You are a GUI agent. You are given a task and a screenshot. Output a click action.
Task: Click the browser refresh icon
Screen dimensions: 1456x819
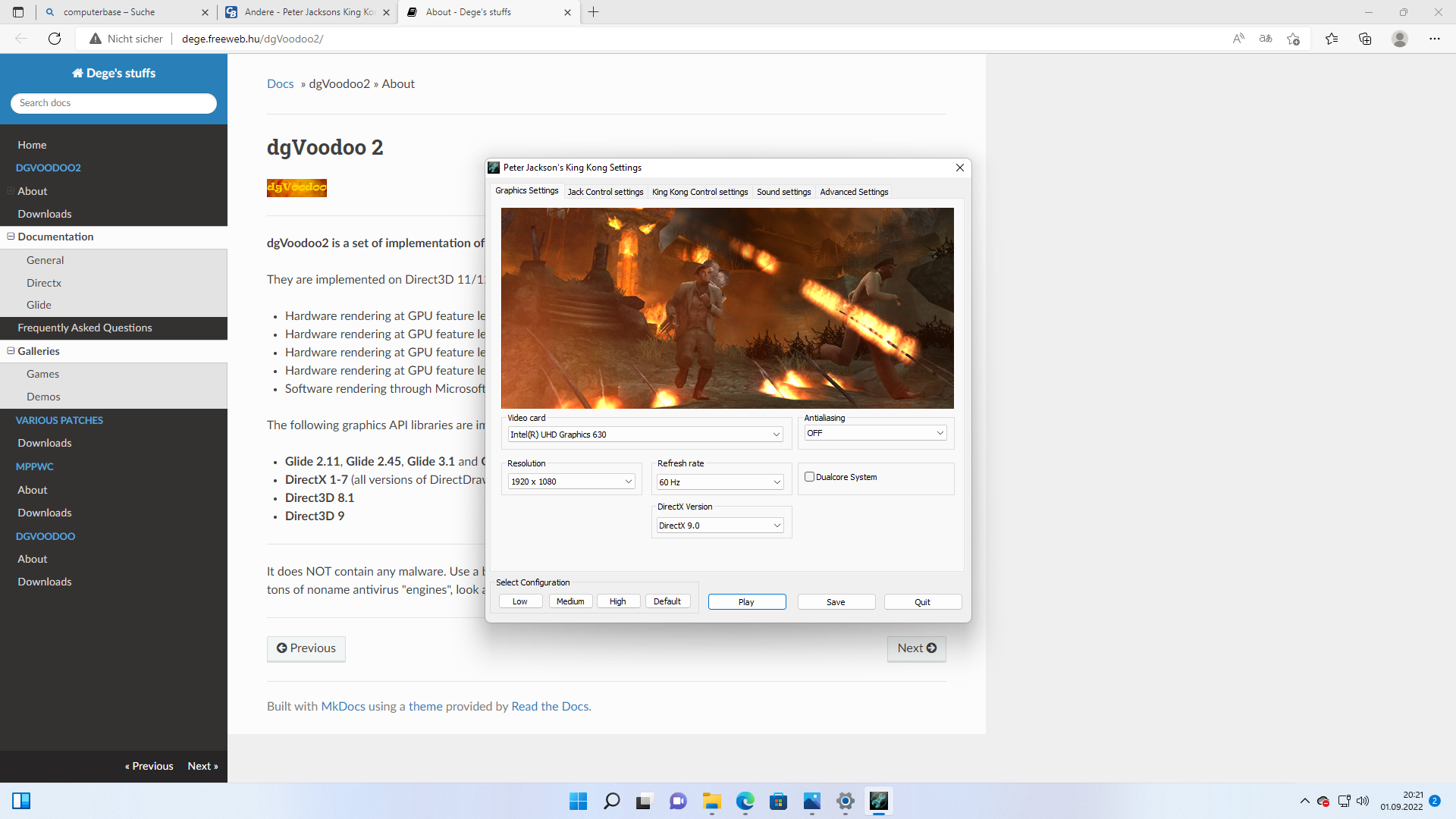[x=55, y=39]
